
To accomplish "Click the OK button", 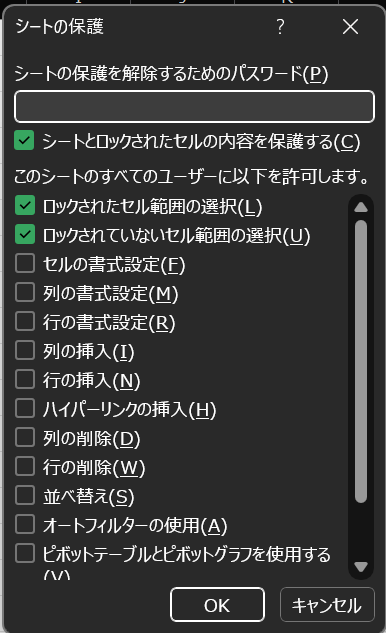I will (217, 605).
